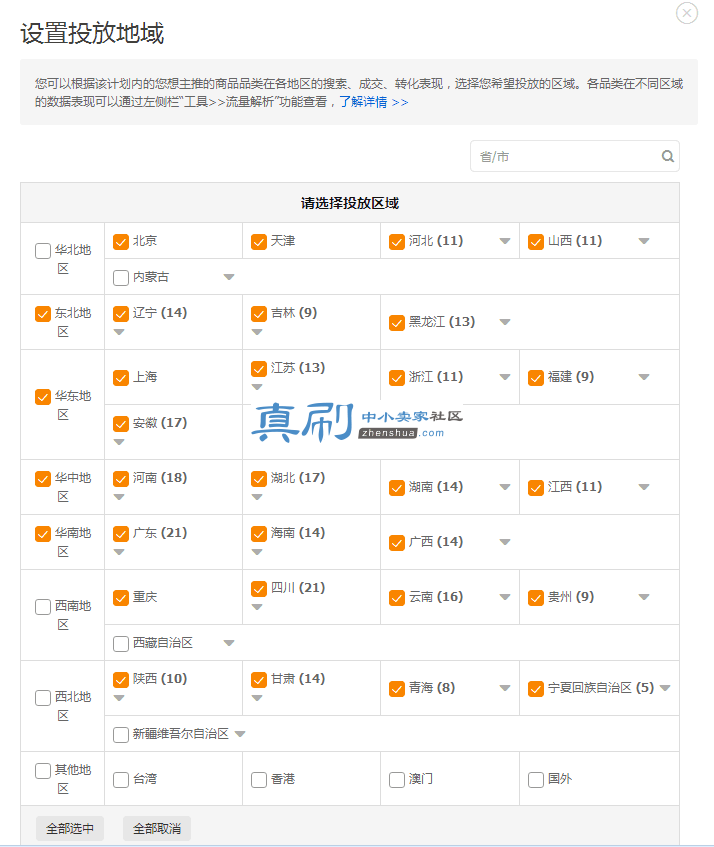Expand the 内蒙古 dropdown arrow

pyautogui.click(x=229, y=277)
